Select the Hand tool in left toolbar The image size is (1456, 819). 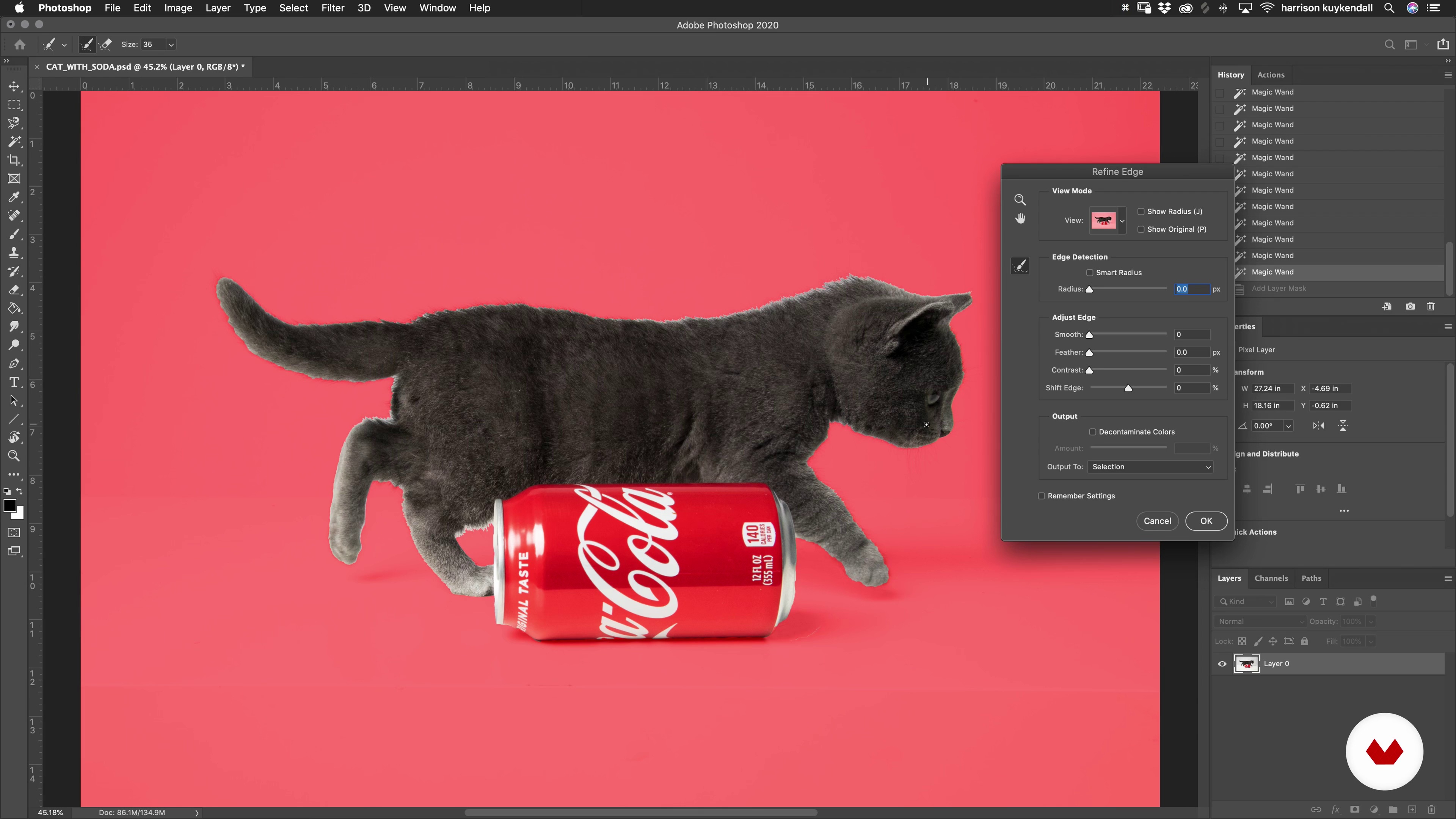(x=14, y=437)
